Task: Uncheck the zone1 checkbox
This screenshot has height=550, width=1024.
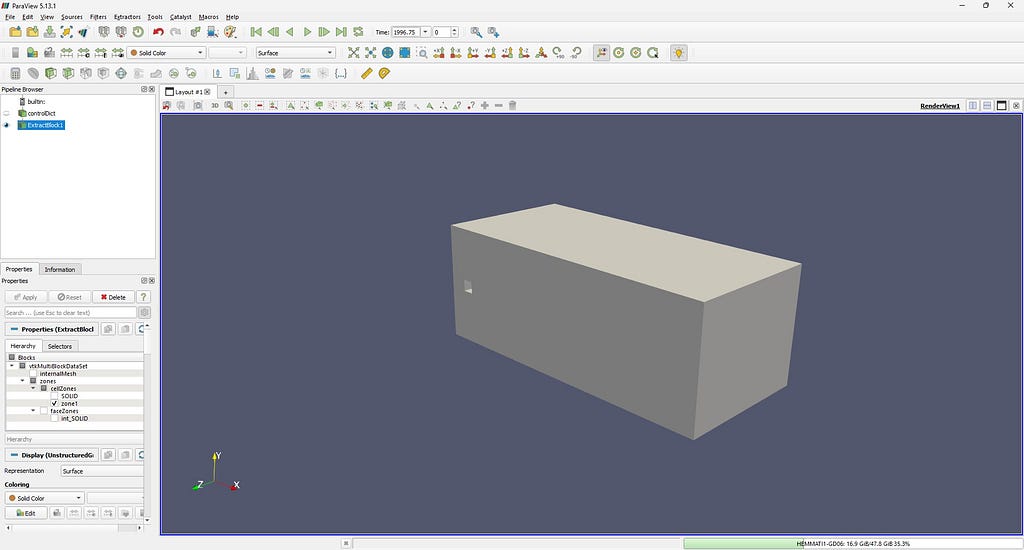Action: click(x=54, y=404)
